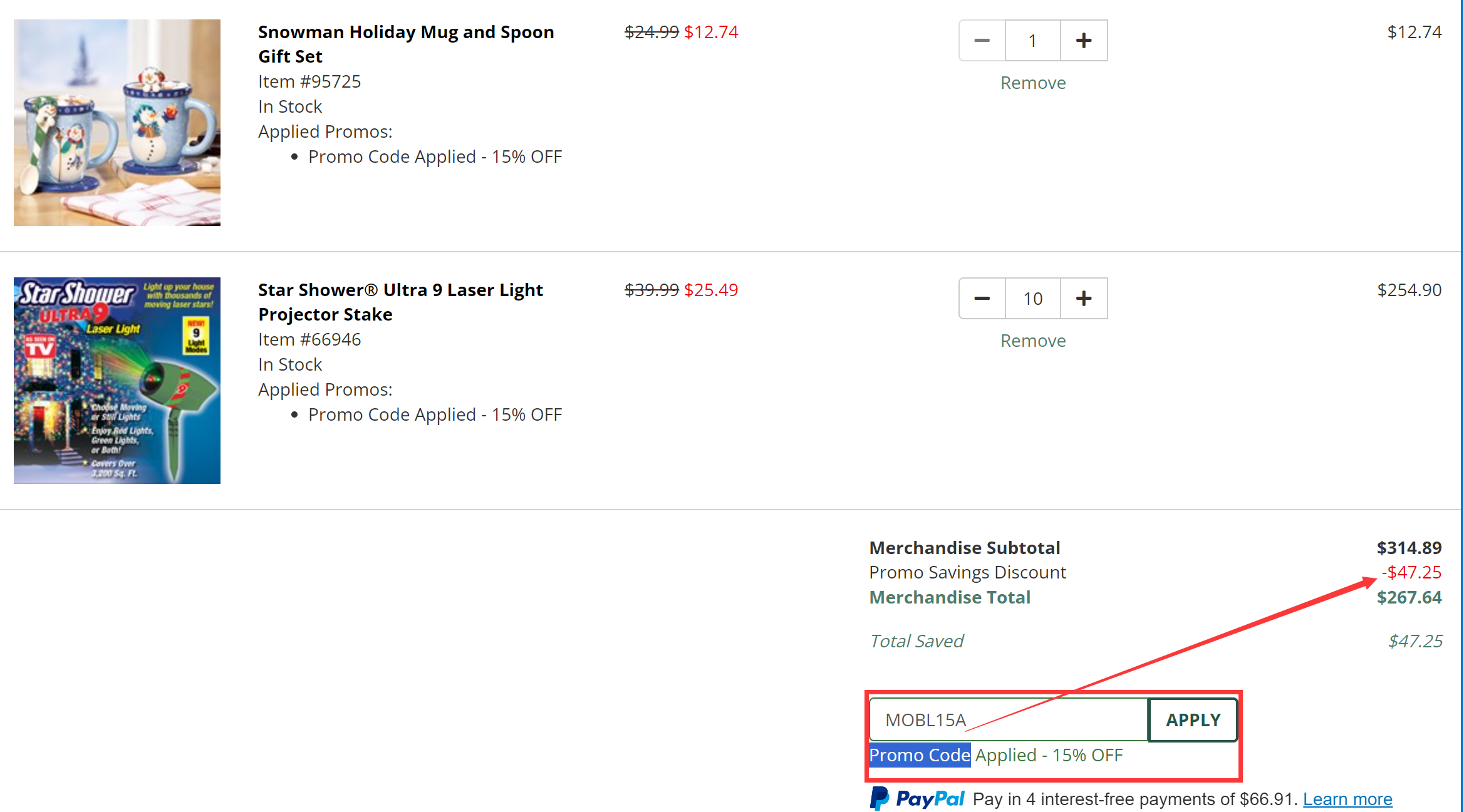The height and width of the screenshot is (812, 1464).
Task: Remove the Star Shower Laser Light item
Action: (1032, 341)
